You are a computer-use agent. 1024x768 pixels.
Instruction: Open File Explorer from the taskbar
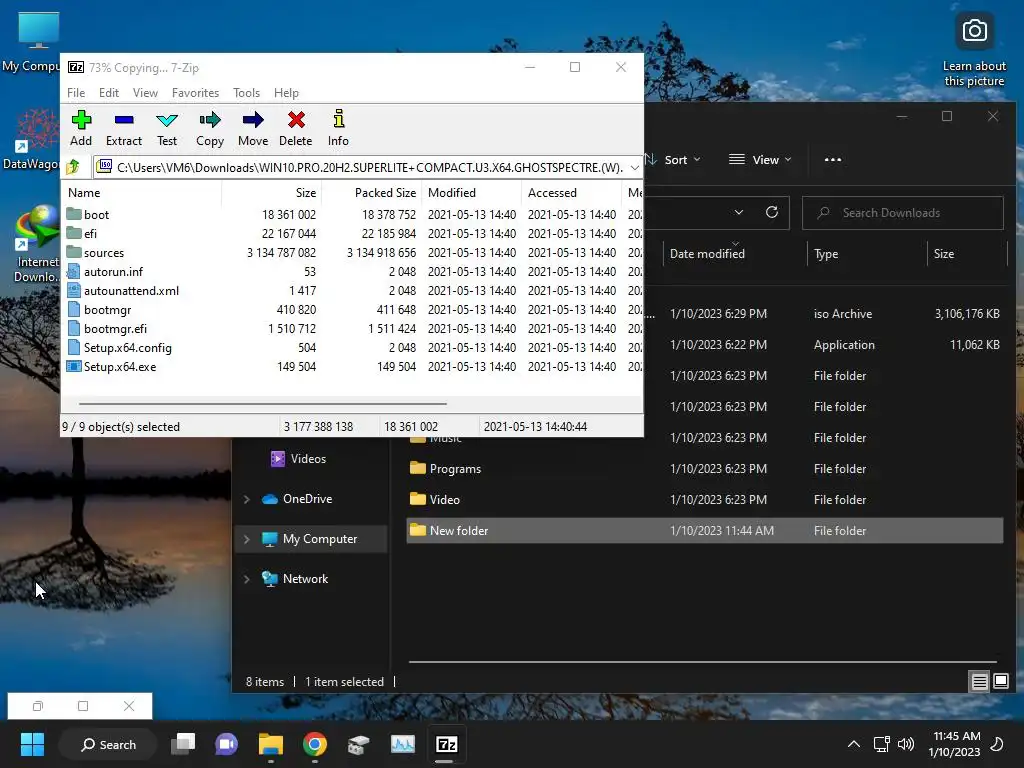tap(270, 744)
